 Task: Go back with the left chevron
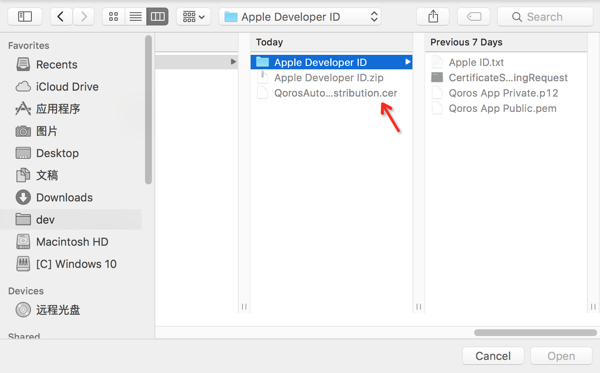point(61,16)
